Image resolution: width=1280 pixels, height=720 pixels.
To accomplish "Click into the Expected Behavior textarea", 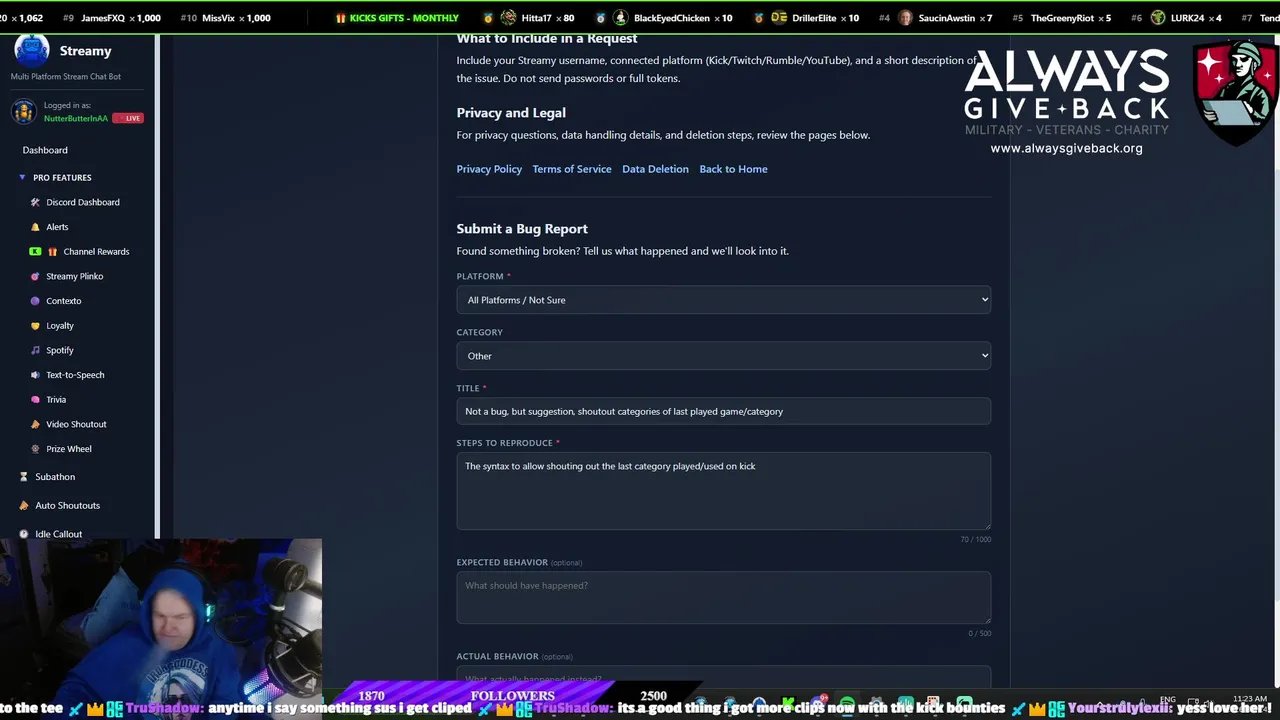I will point(723,597).
